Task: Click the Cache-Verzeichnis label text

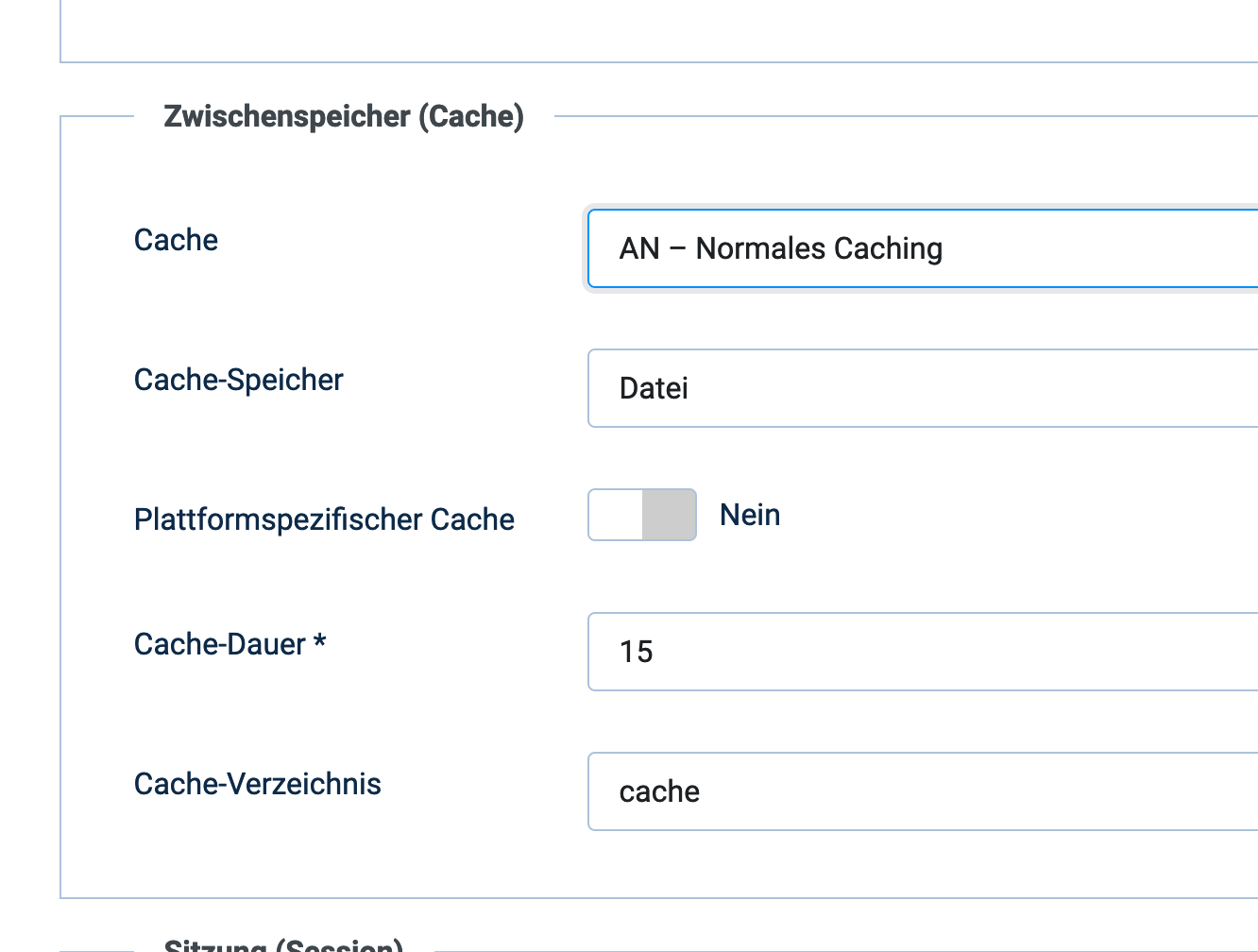Action: click(x=258, y=784)
